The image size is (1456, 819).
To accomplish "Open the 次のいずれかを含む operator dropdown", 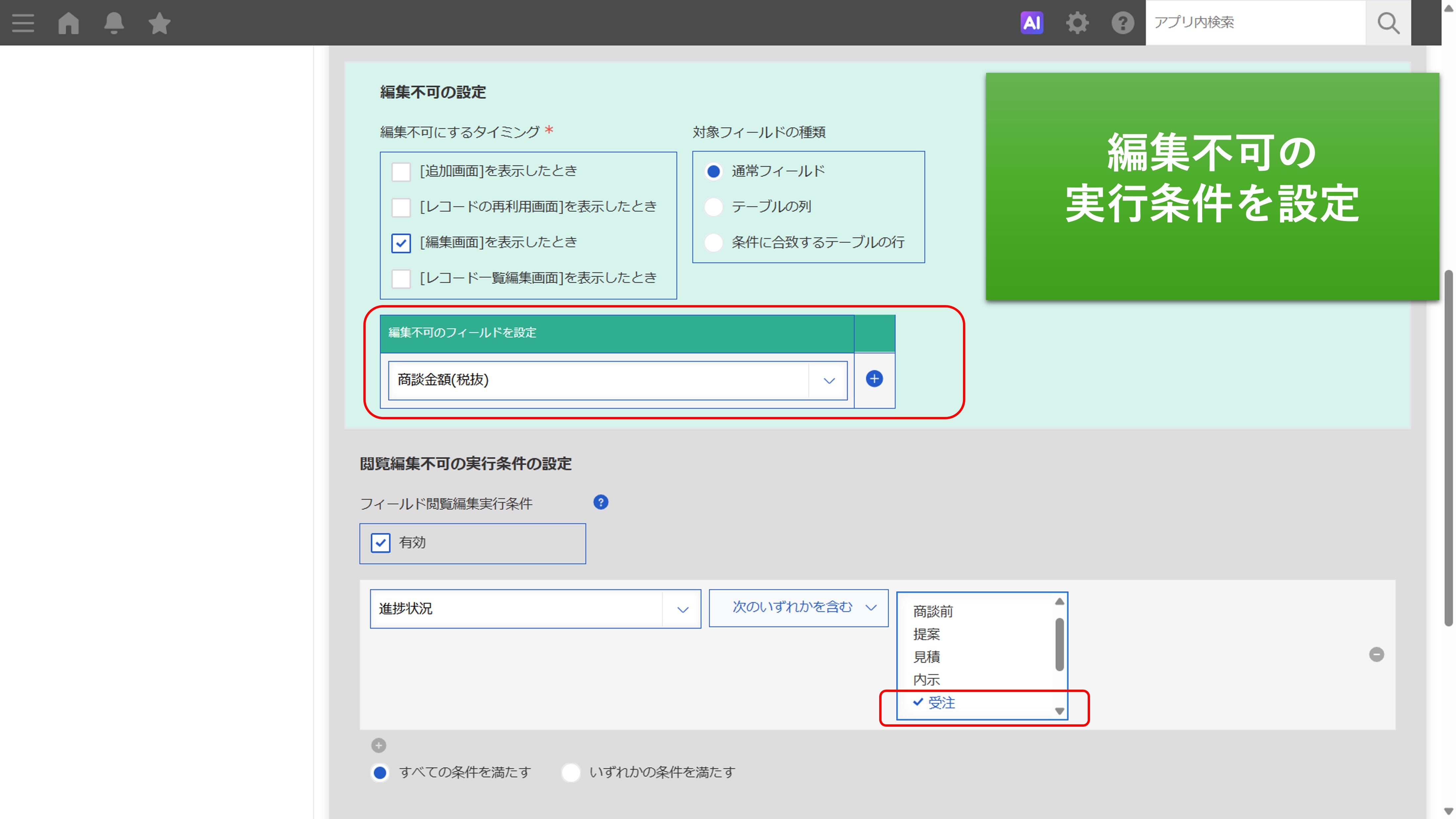I will point(798,608).
